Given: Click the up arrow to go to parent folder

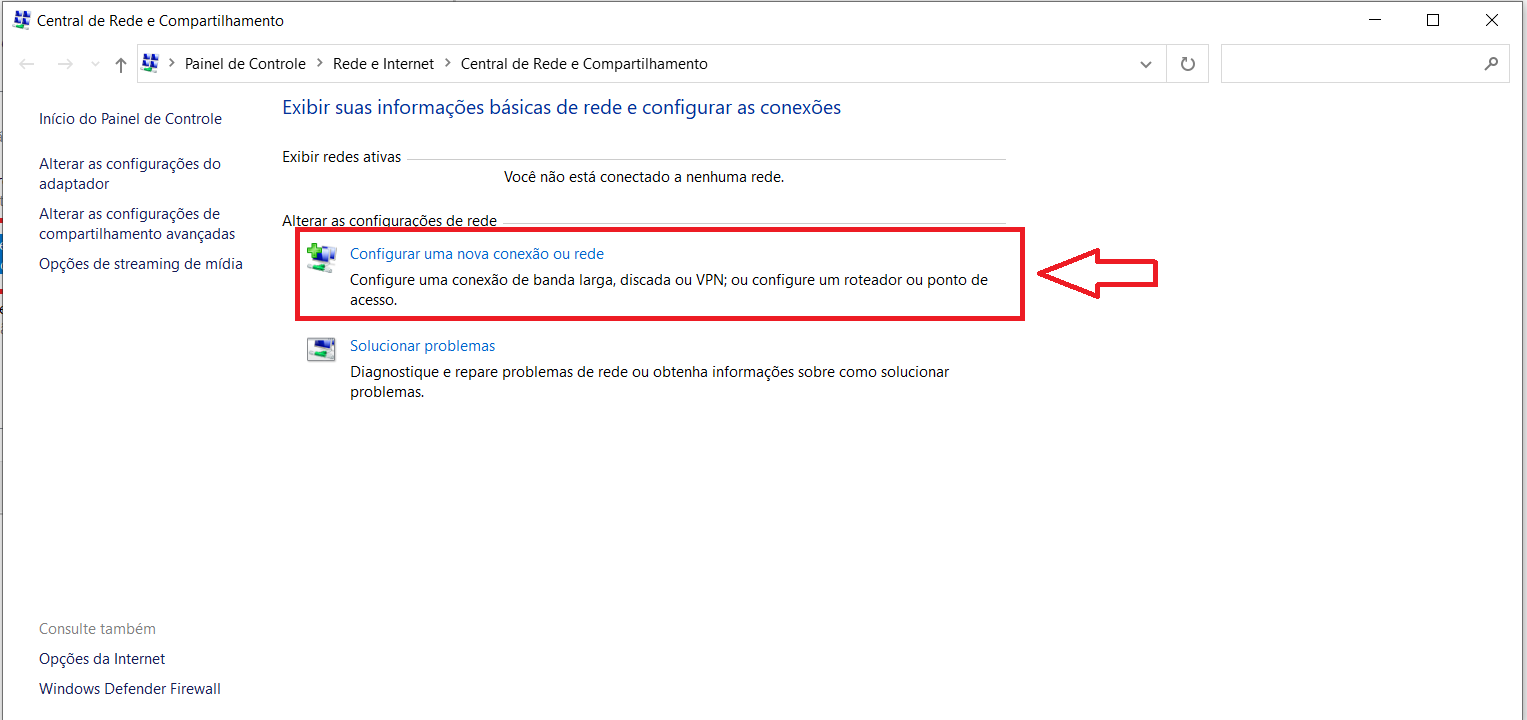Looking at the screenshot, I should pos(121,64).
